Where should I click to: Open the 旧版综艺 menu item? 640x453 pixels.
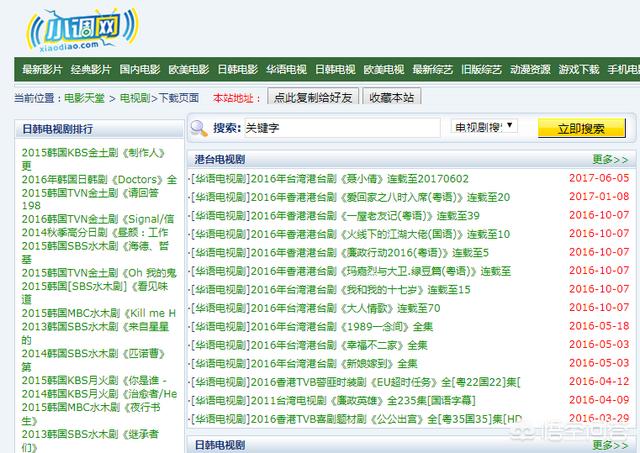481,69
